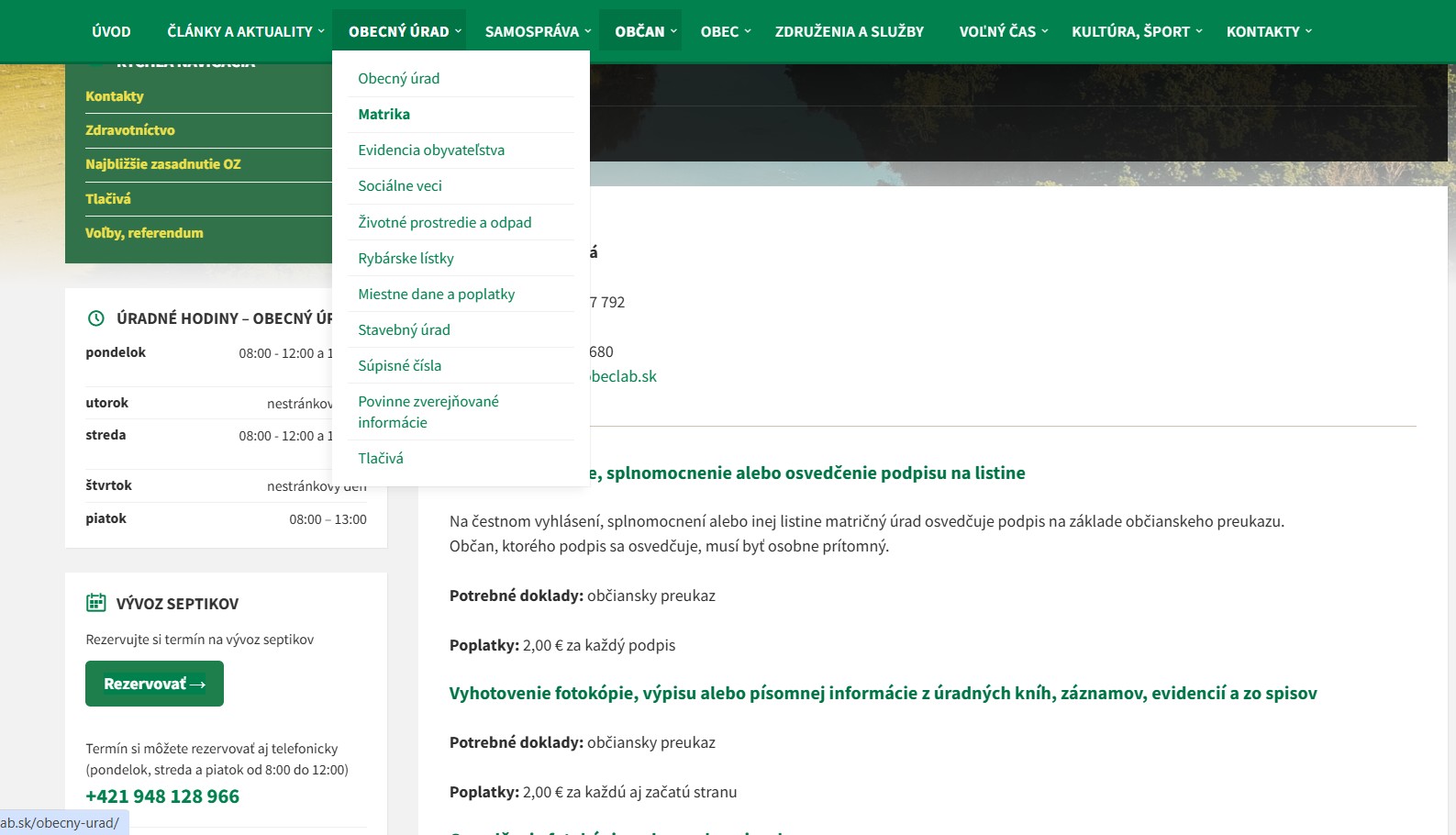Click the clock icon beside Úradné hodiny
Screen dimensions: 1456x835
point(95,318)
